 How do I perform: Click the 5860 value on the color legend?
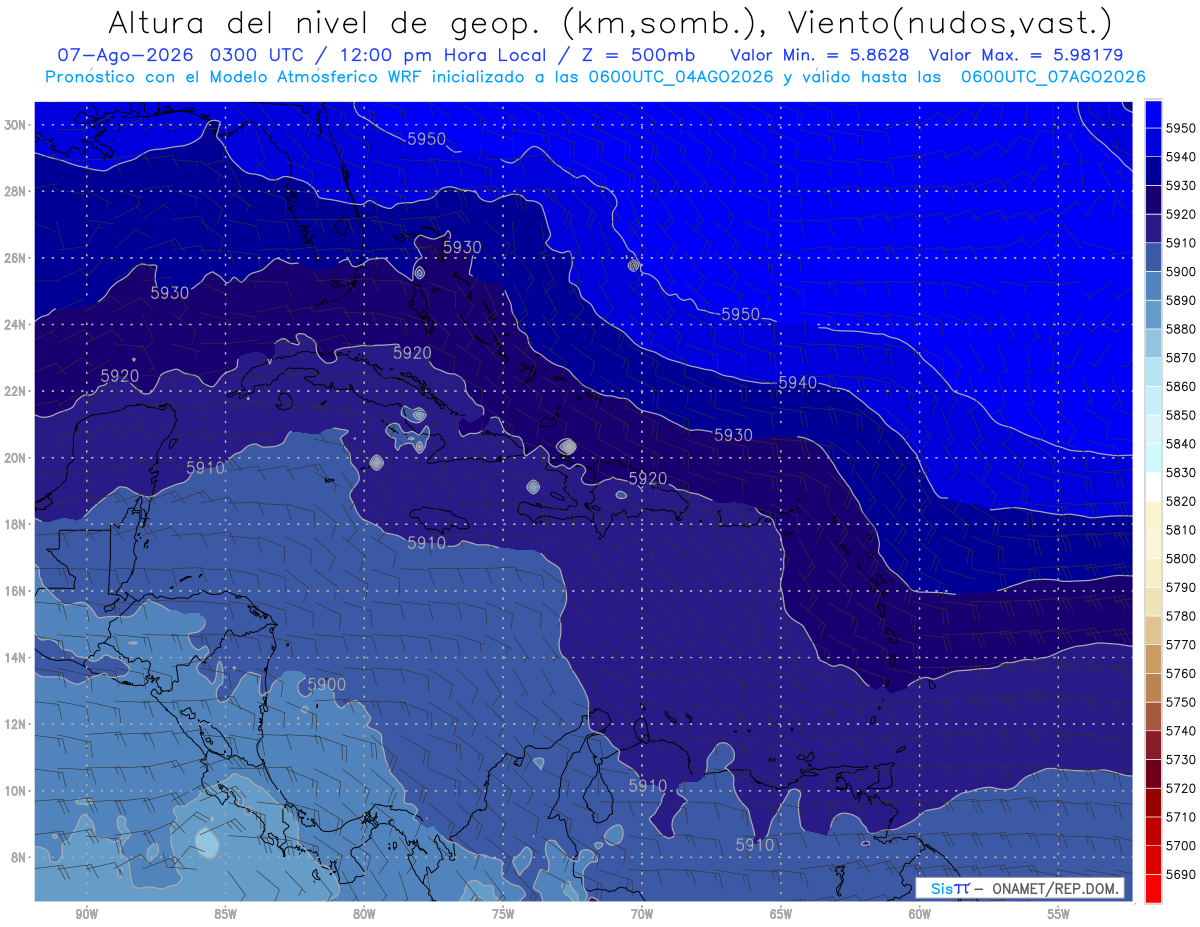tap(1180, 386)
